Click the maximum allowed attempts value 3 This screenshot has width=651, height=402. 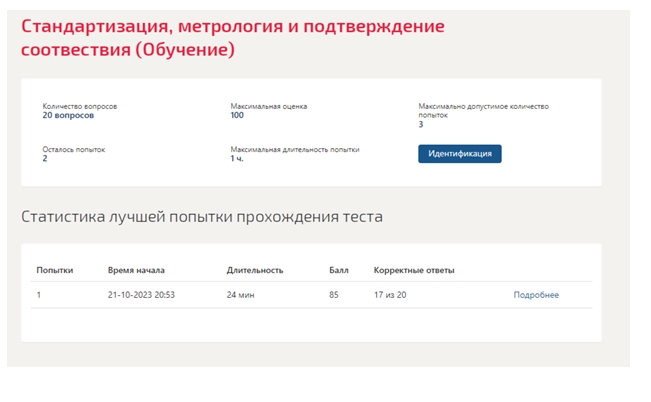pyautogui.click(x=421, y=125)
